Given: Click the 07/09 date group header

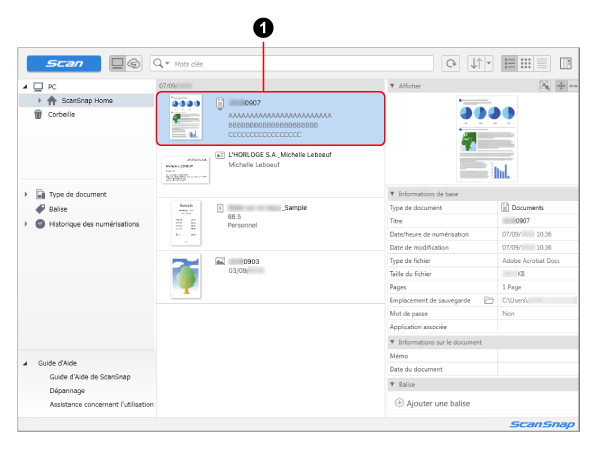Looking at the screenshot, I should click(x=271, y=86).
